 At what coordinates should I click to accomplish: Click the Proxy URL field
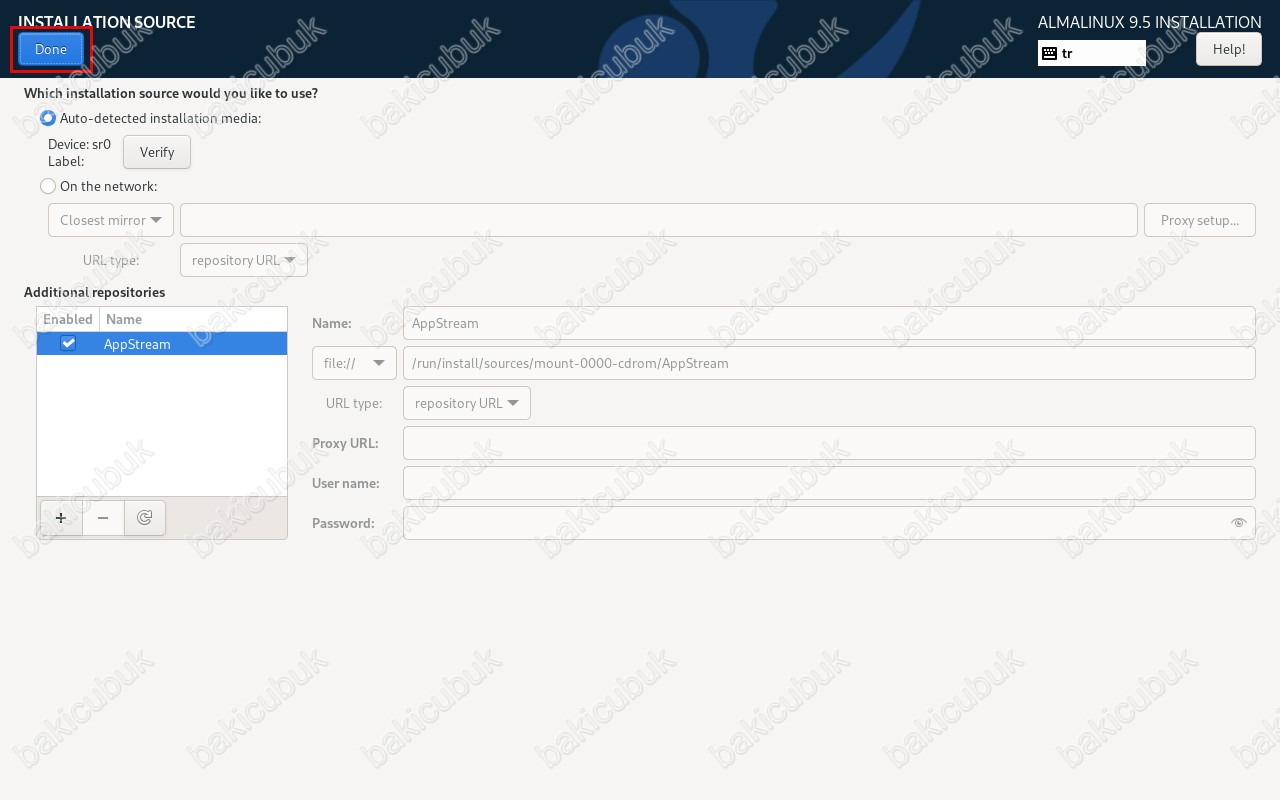pyautogui.click(x=829, y=443)
